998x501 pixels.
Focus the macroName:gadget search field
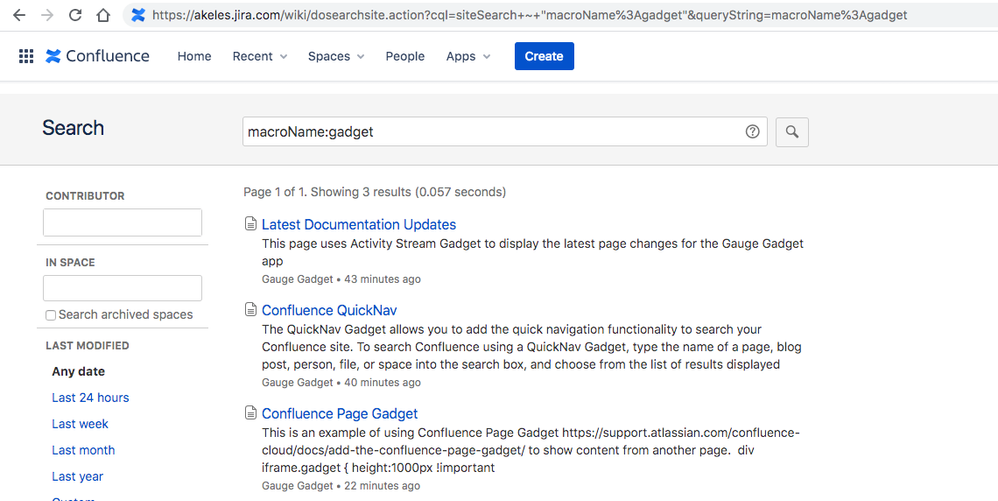tap(505, 132)
